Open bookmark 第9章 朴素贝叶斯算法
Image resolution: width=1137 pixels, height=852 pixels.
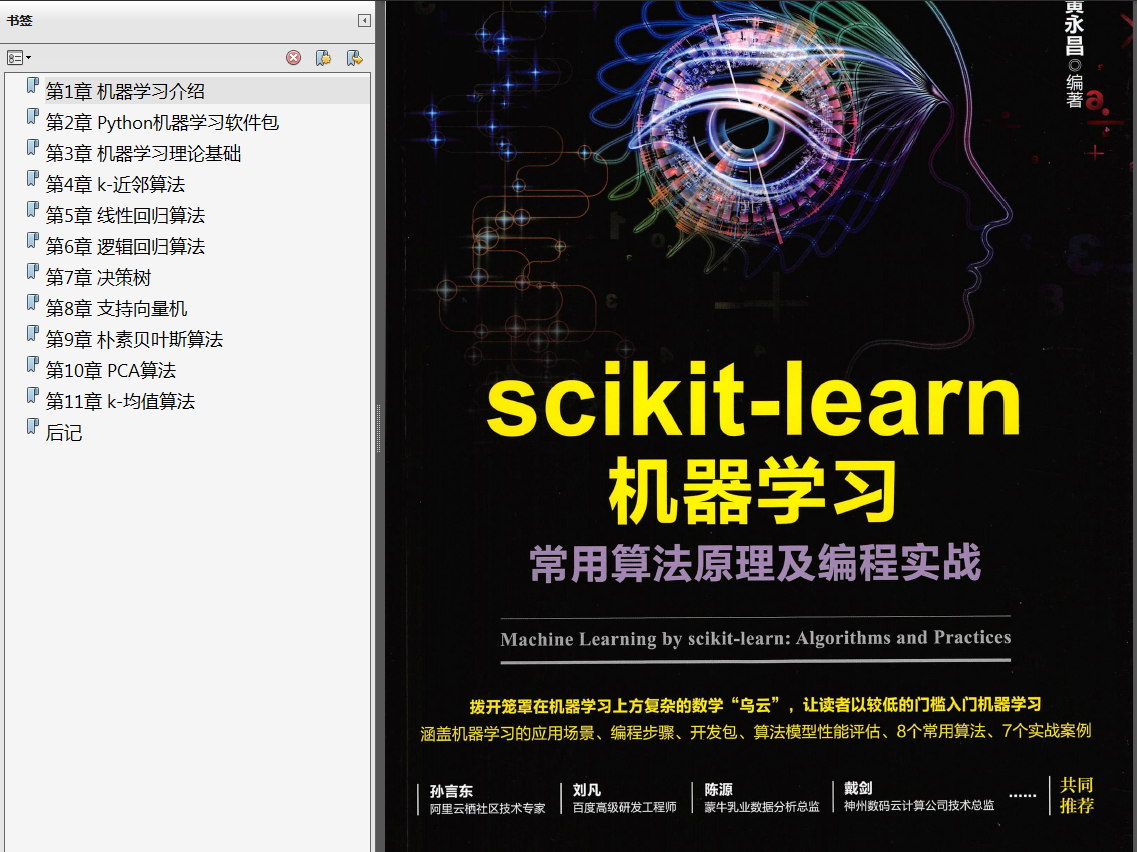134,339
